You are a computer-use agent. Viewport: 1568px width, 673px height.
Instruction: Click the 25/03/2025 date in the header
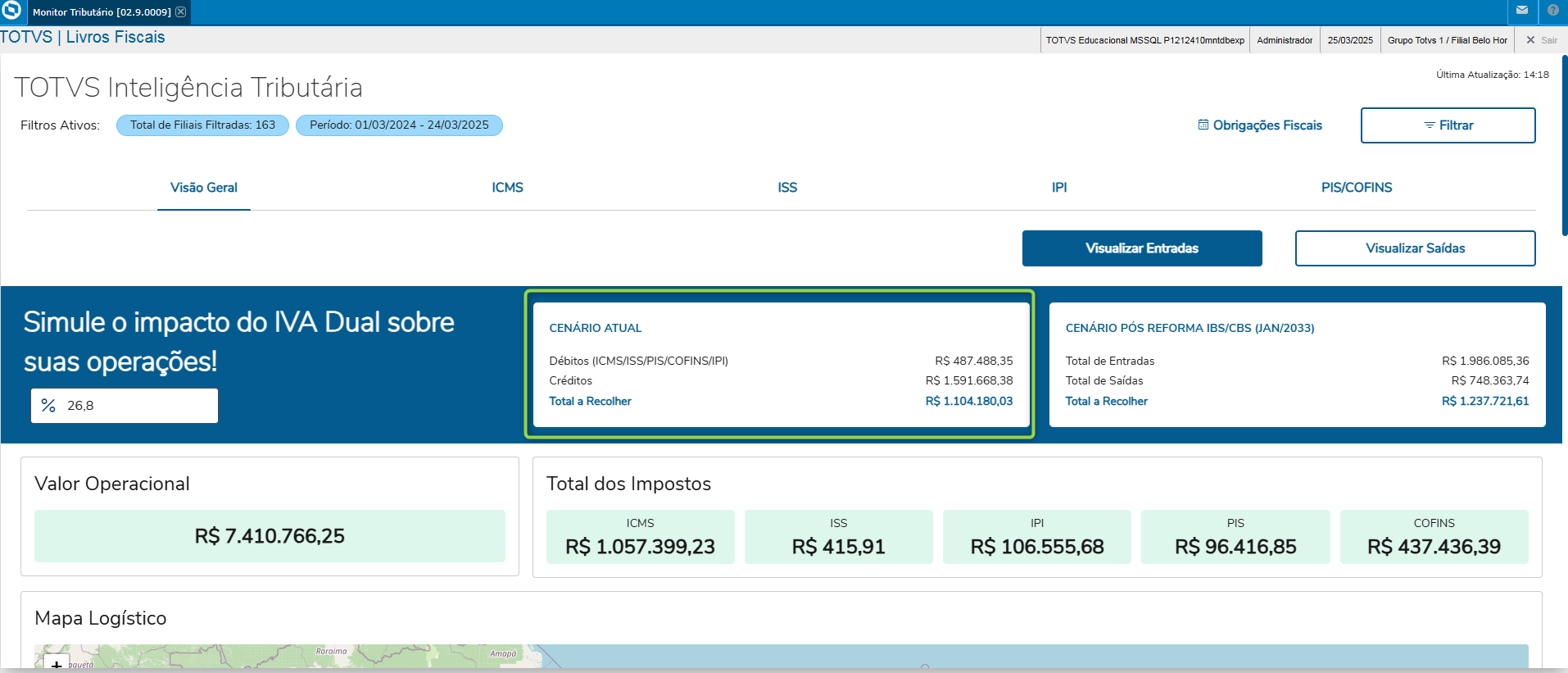[1350, 40]
